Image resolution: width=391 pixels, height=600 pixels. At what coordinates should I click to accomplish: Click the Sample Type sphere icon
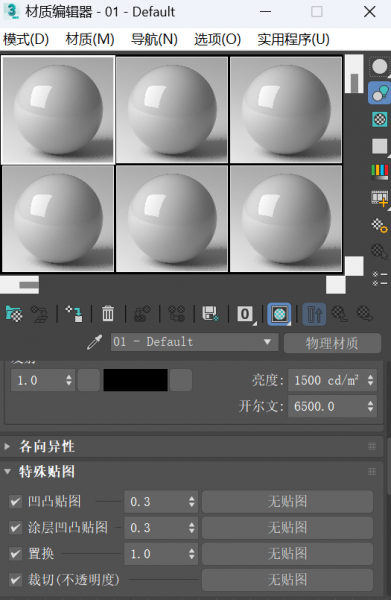(380, 67)
